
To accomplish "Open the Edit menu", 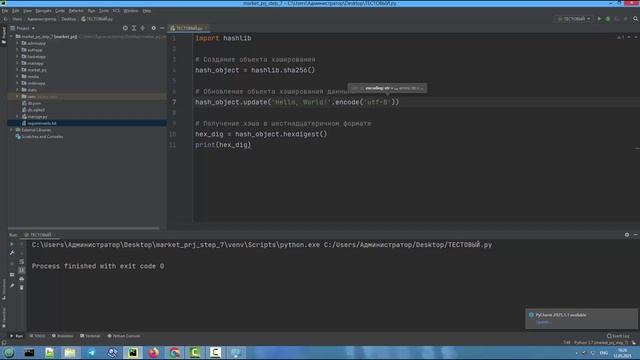I will (x=16, y=11).
